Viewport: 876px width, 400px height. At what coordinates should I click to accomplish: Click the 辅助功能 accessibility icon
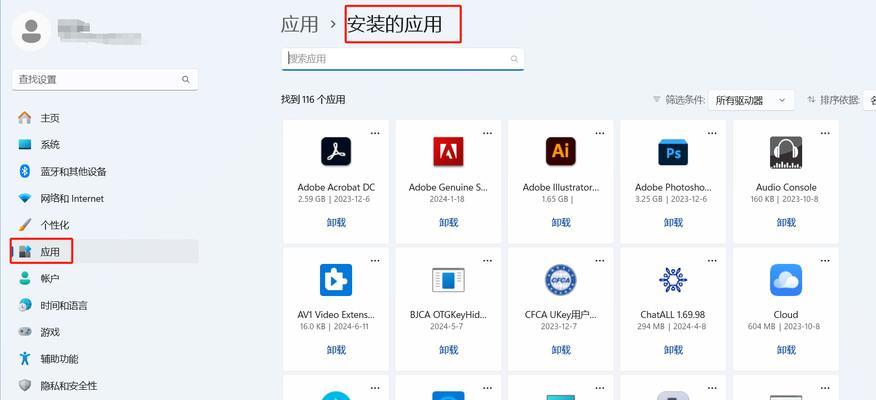click(x=25, y=358)
